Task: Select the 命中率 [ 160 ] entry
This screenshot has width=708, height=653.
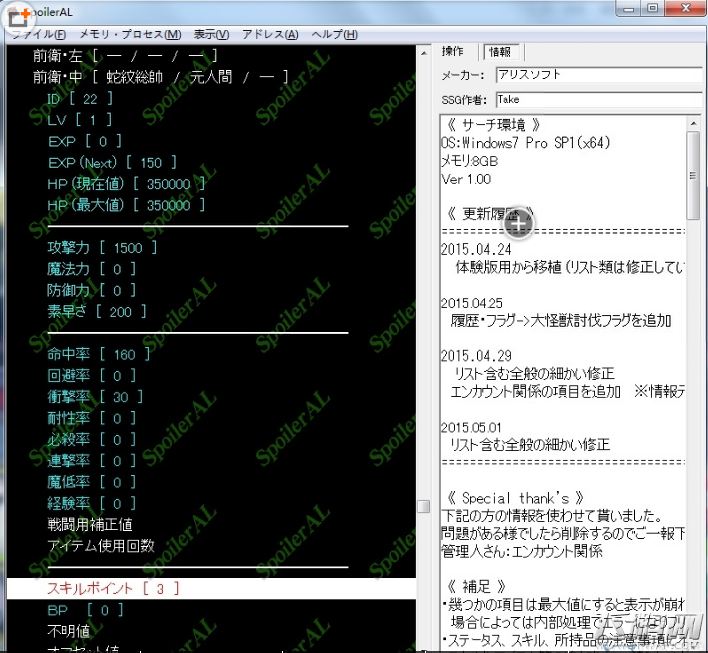Action: coord(98,354)
